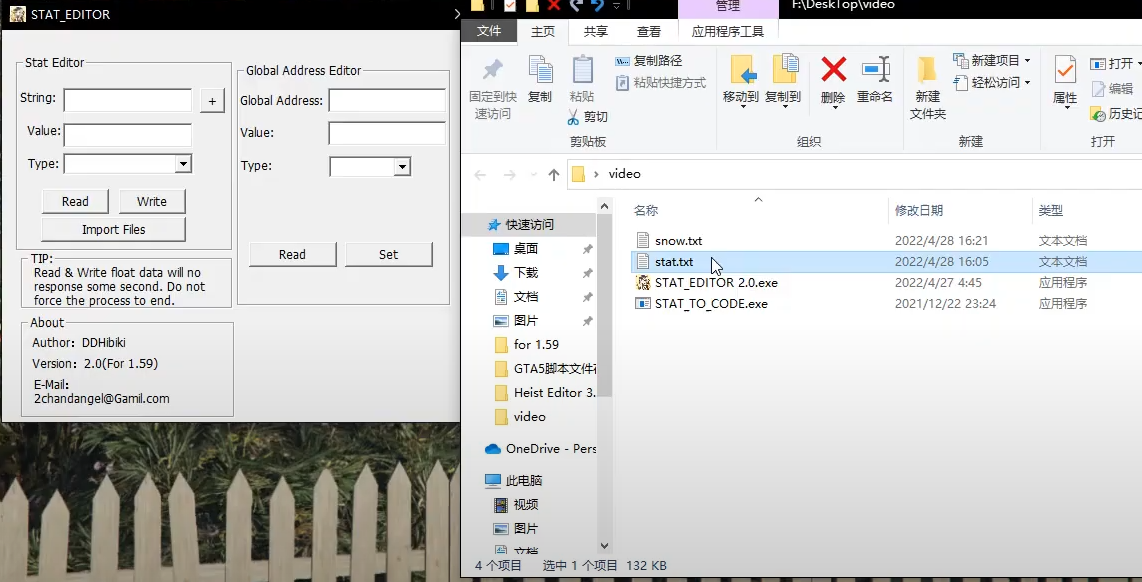The image size is (1142, 582).
Task: Click the Set button
Action: pyautogui.click(x=388, y=254)
